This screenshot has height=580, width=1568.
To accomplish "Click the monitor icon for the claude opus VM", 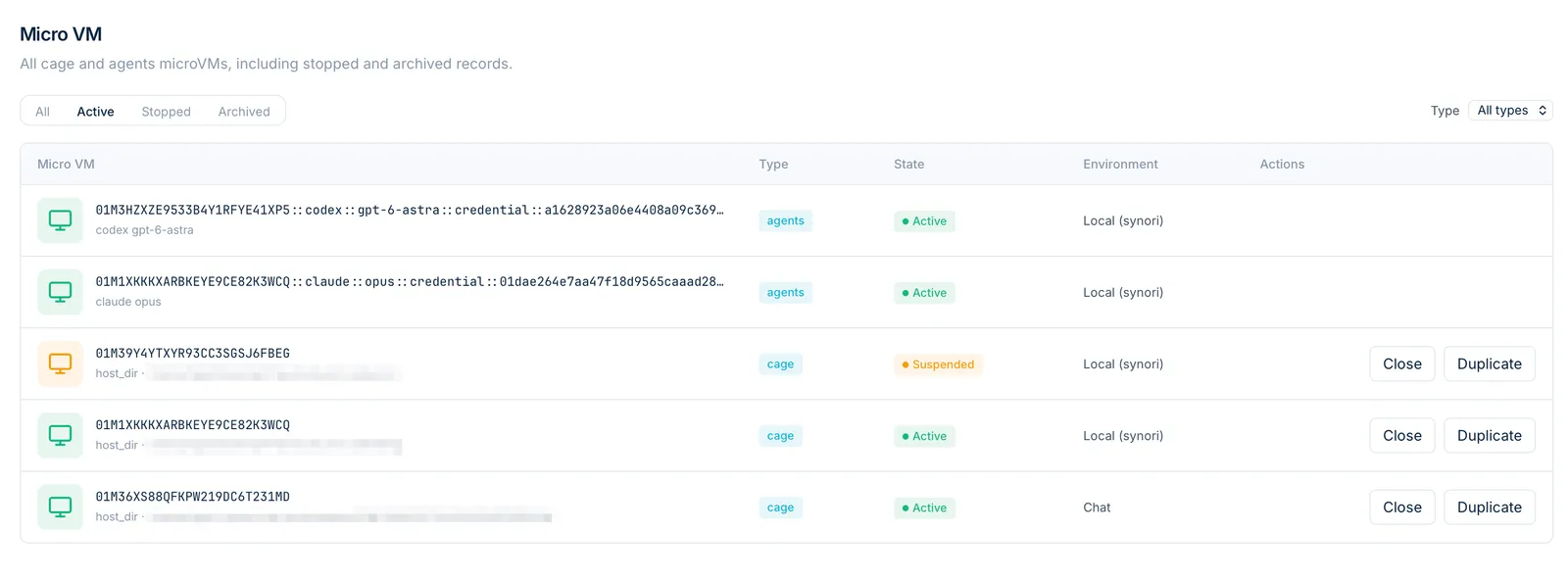I will point(60,292).
